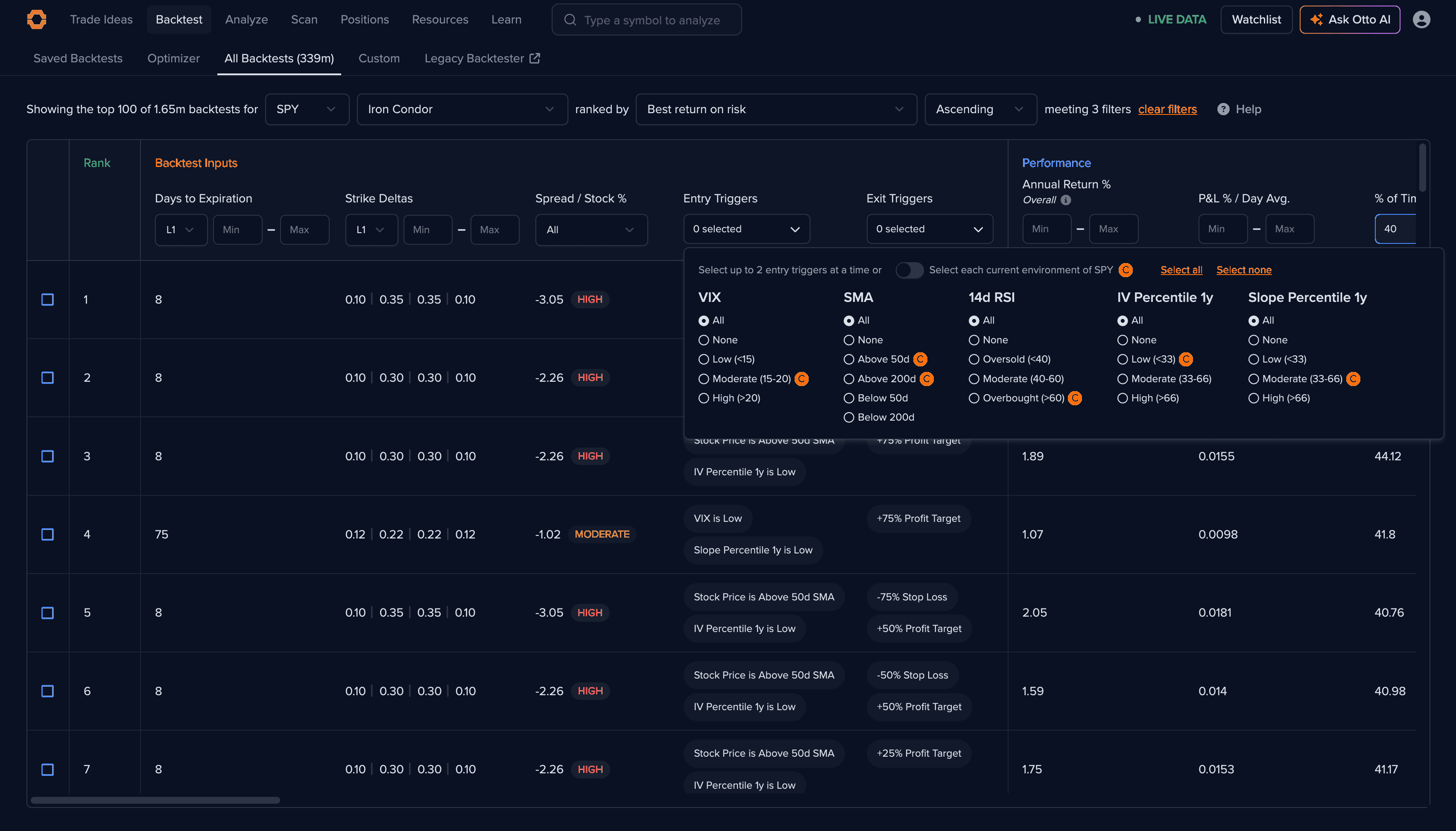Select VIX Low (<15) radio
Viewport: 1456px width, 831px height.
[704, 360]
